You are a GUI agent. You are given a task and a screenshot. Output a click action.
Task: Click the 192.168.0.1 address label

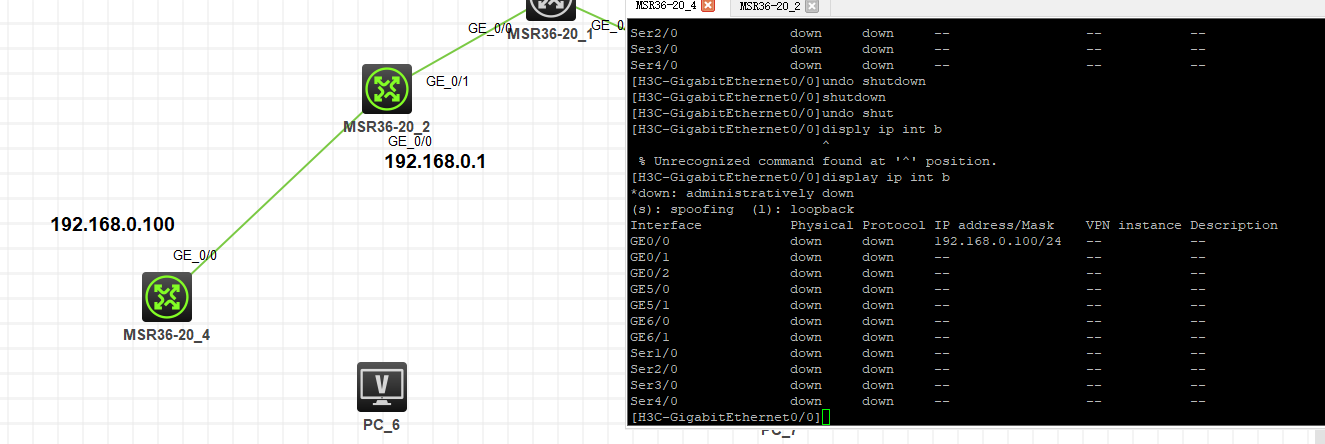(435, 161)
